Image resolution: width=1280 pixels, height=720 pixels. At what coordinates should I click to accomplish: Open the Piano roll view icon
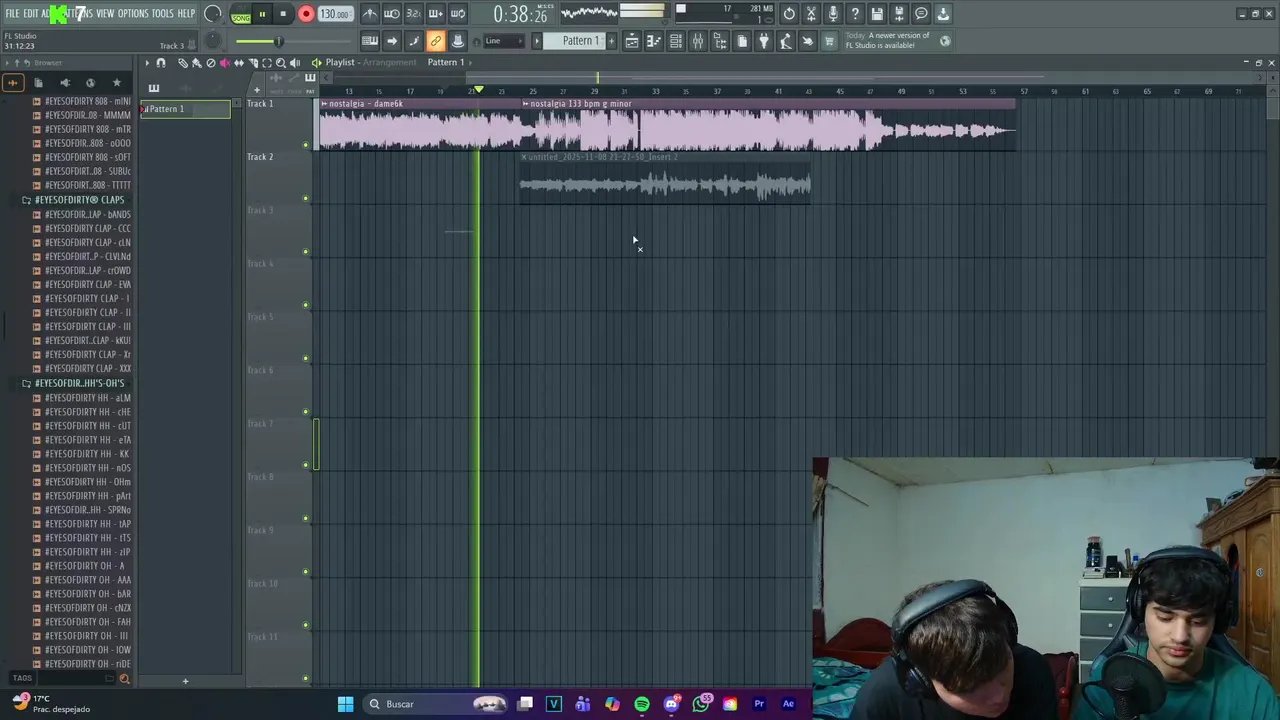(x=654, y=41)
